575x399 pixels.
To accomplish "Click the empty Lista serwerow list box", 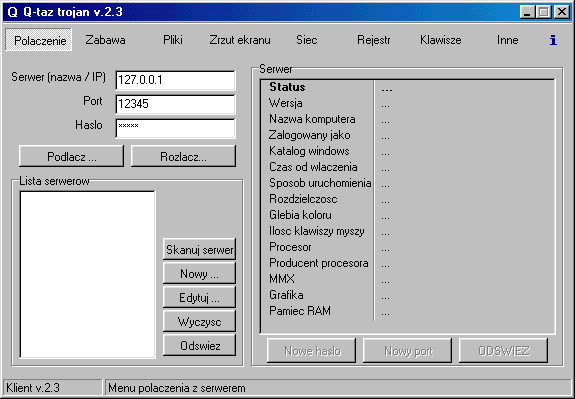I will point(88,274).
